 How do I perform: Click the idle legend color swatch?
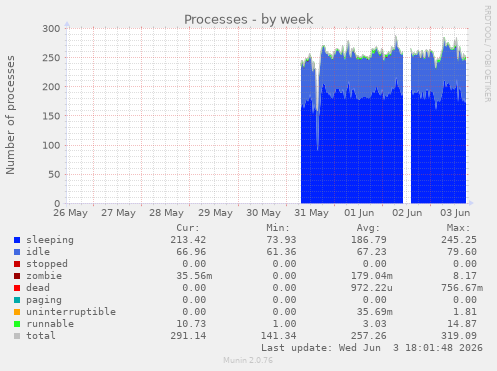click(17, 252)
